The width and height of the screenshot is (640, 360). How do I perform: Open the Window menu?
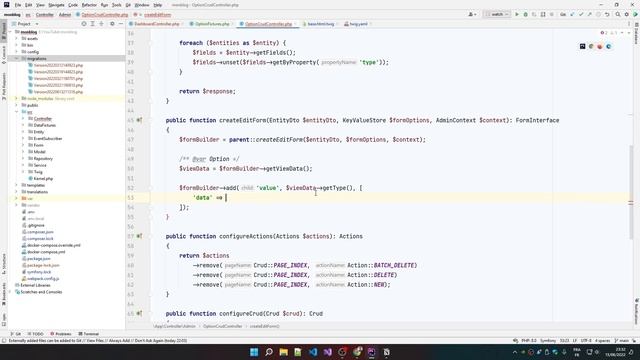coord(142,5)
